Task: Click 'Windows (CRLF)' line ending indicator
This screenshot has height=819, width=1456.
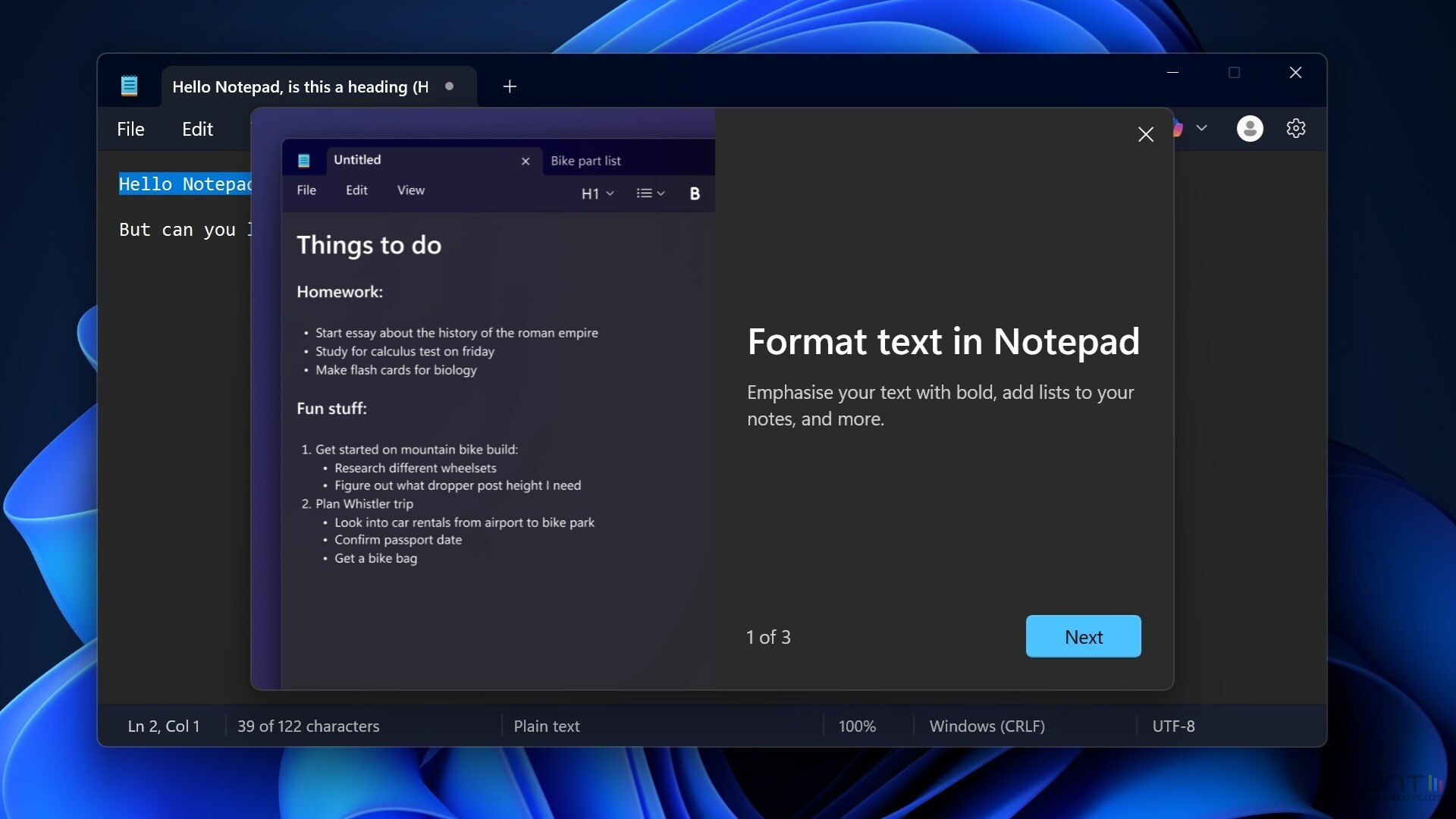Action: [x=987, y=726]
